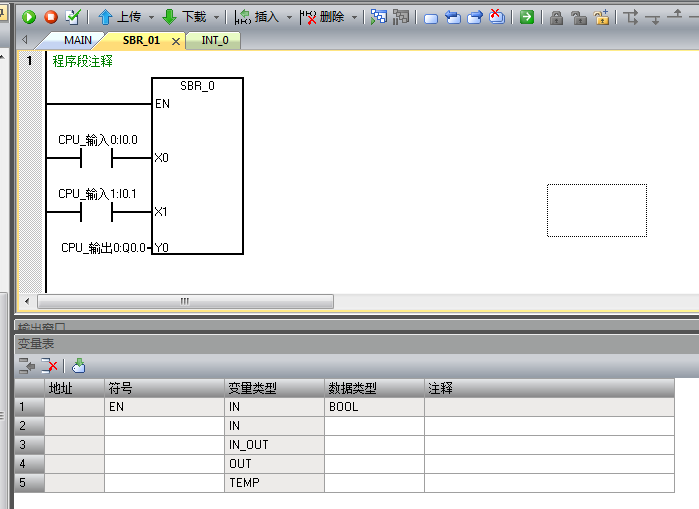Click the symbol cell in row 2
The width and height of the screenshot is (699, 509).
164,426
